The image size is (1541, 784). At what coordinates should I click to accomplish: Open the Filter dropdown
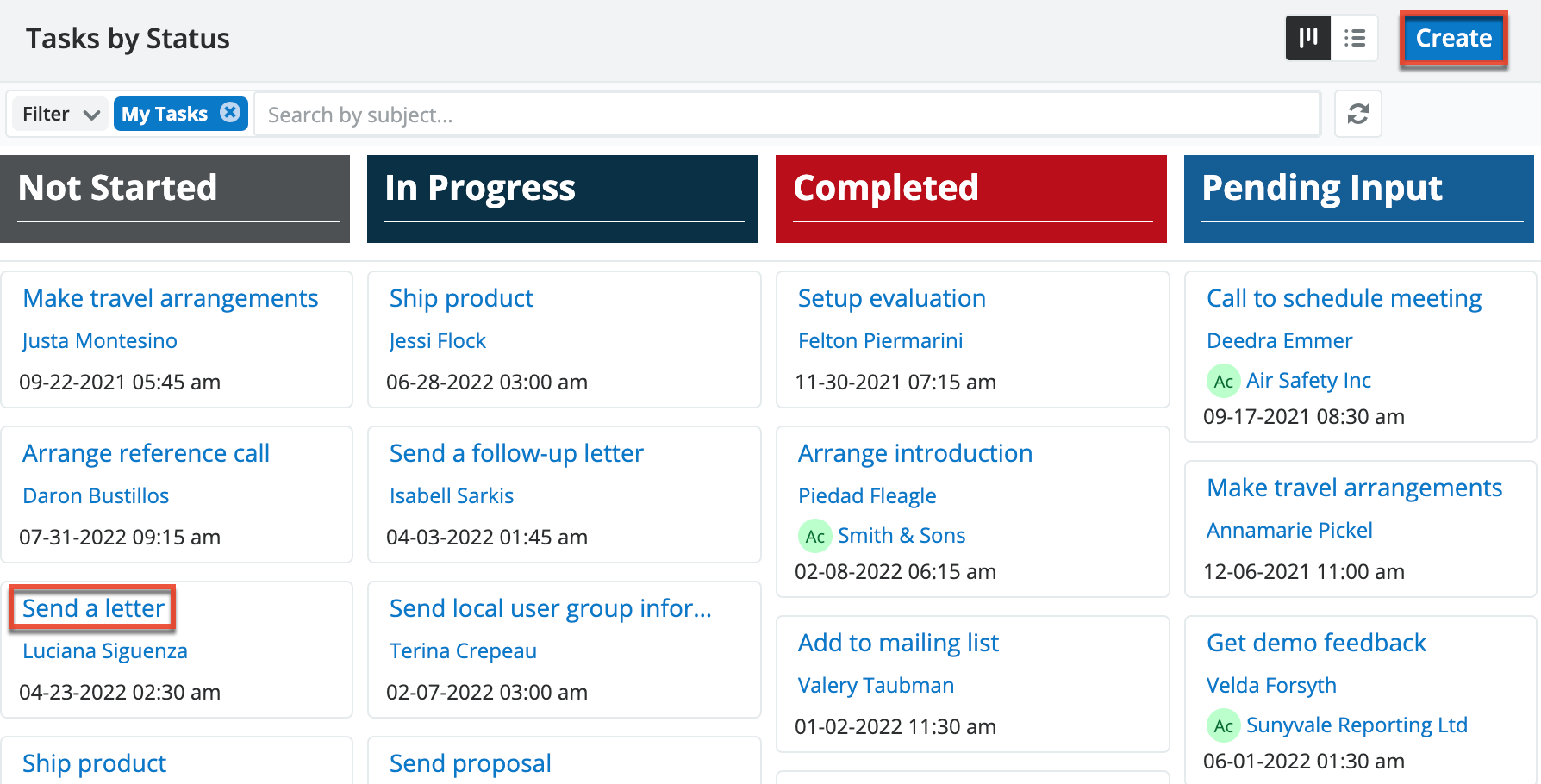(x=59, y=114)
